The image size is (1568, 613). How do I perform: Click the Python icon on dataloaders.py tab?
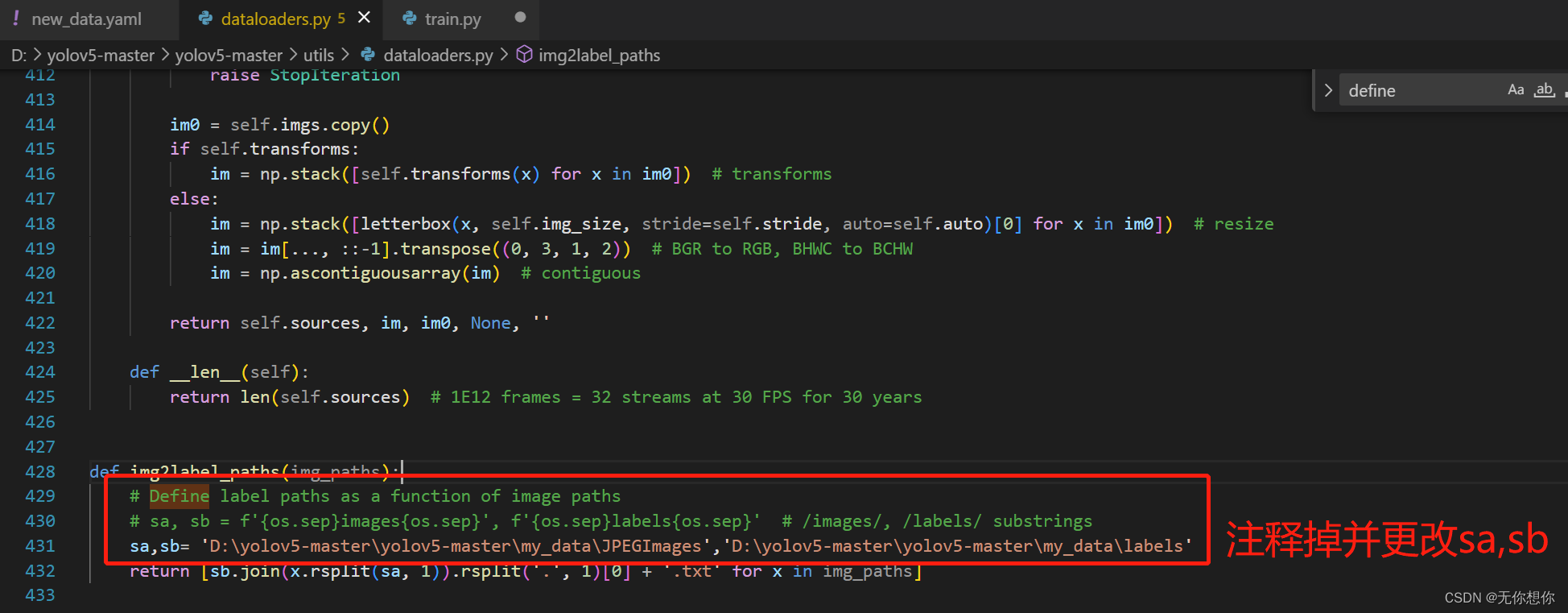[x=206, y=19]
